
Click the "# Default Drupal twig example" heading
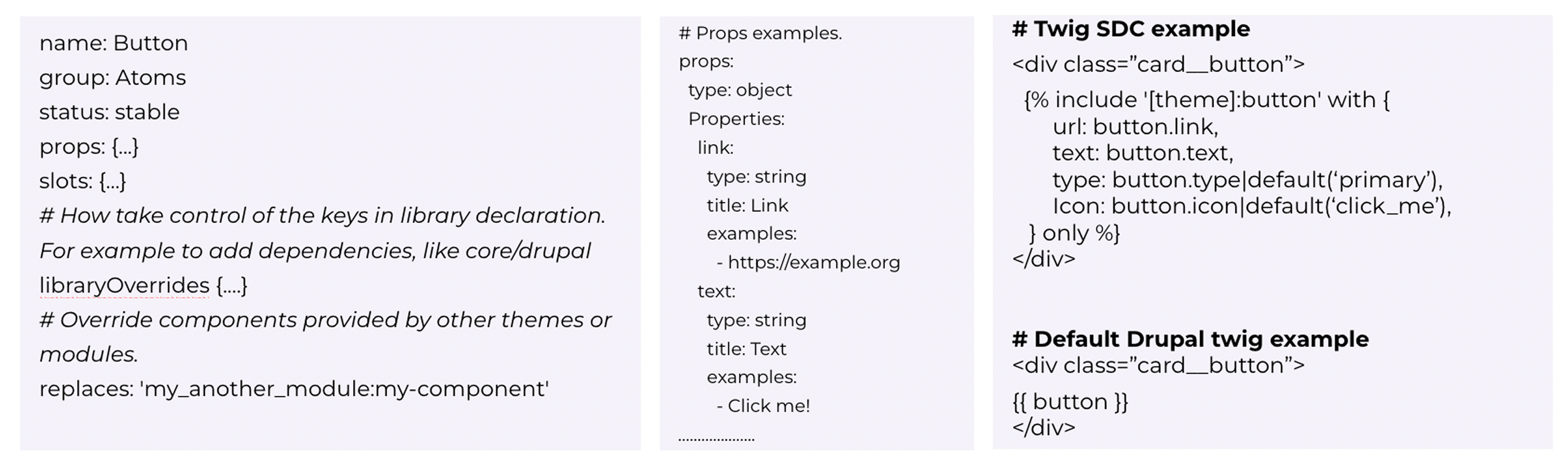click(1190, 339)
